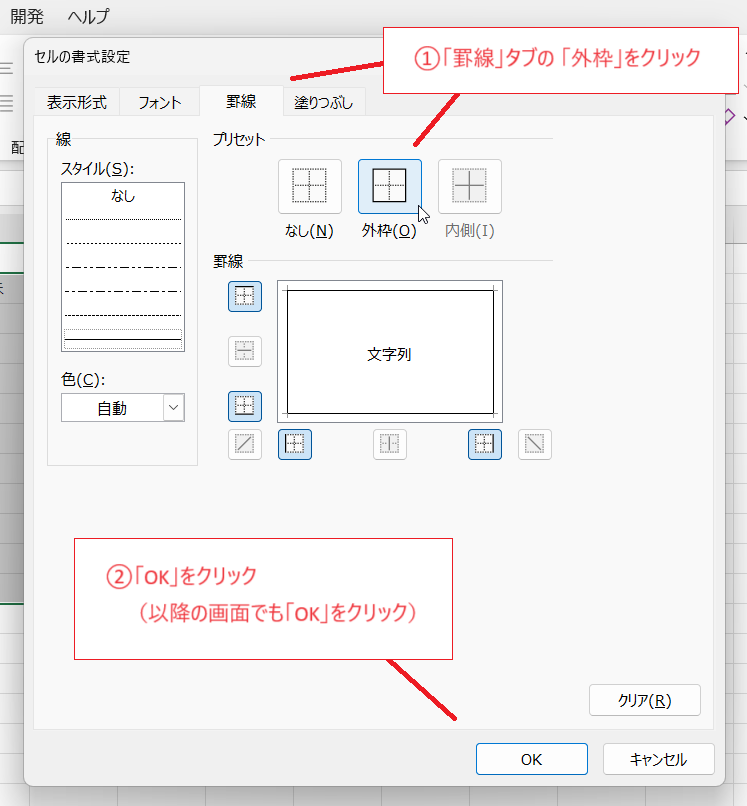Open the 開発 ribbon tab

coord(27,16)
